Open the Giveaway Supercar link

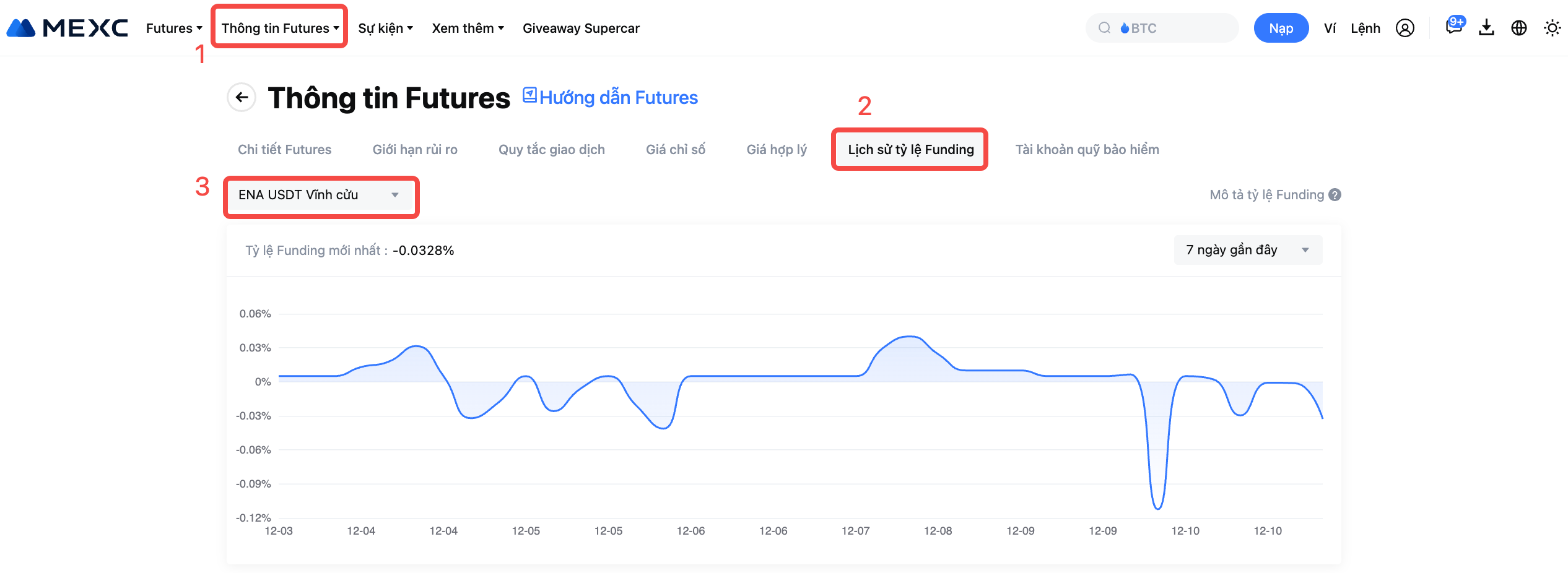tap(580, 28)
